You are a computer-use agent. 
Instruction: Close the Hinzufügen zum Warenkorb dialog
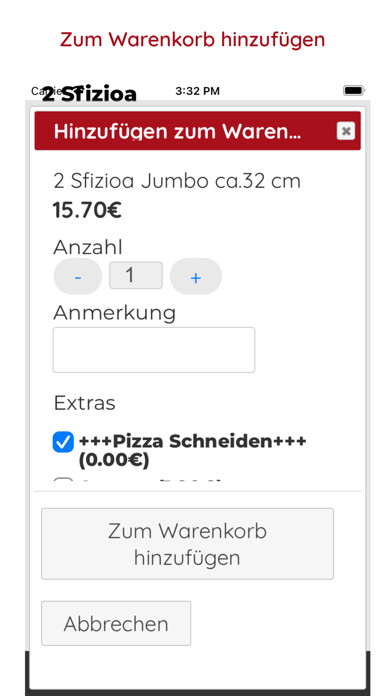coord(346,131)
